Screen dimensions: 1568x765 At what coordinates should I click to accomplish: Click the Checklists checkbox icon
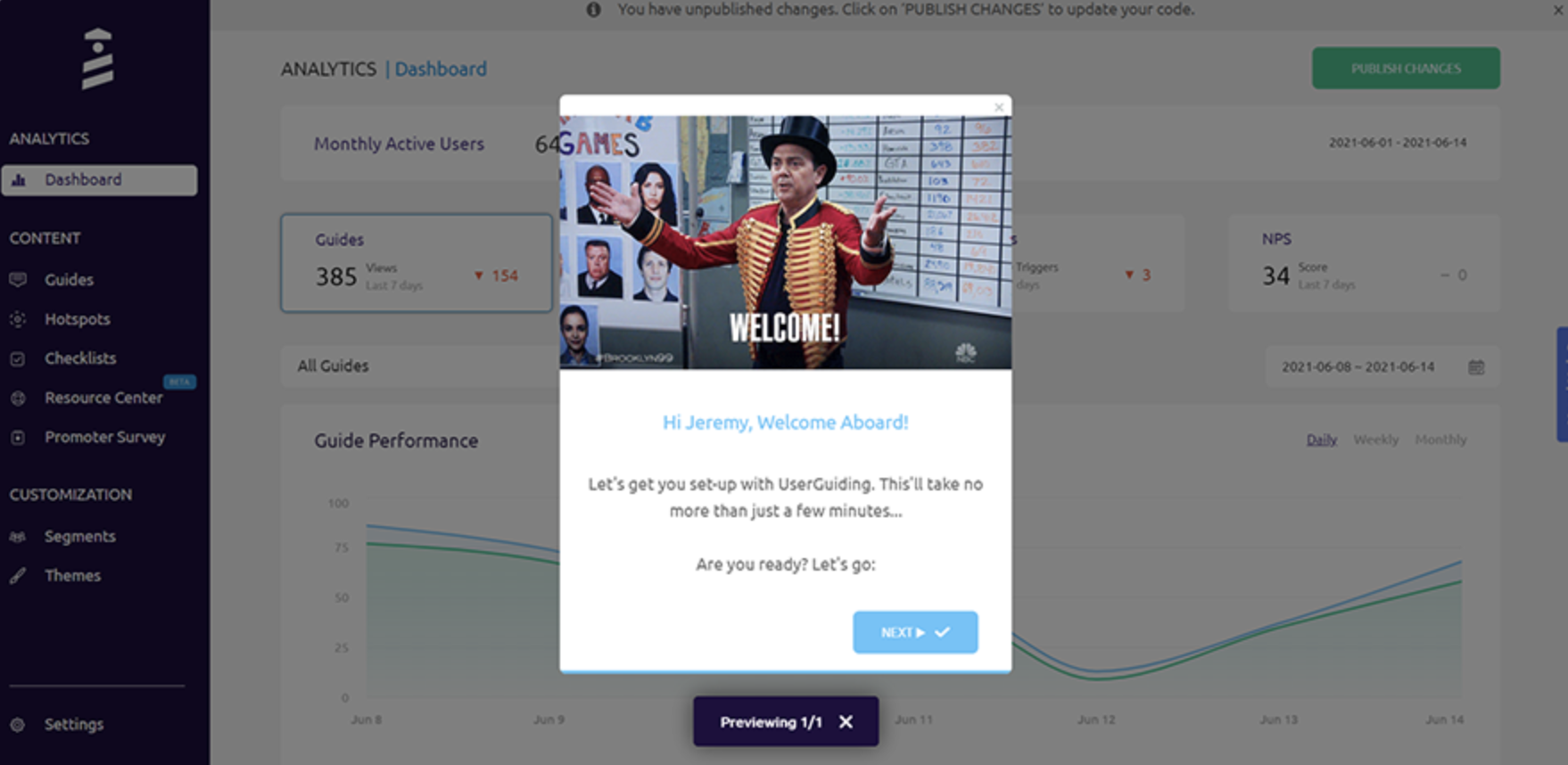(18, 358)
